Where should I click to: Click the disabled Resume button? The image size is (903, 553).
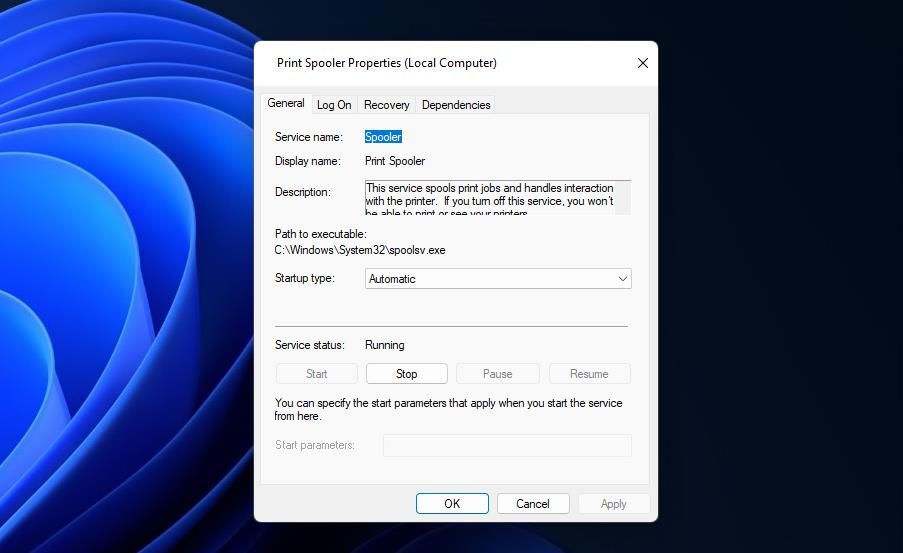[x=589, y=374]
